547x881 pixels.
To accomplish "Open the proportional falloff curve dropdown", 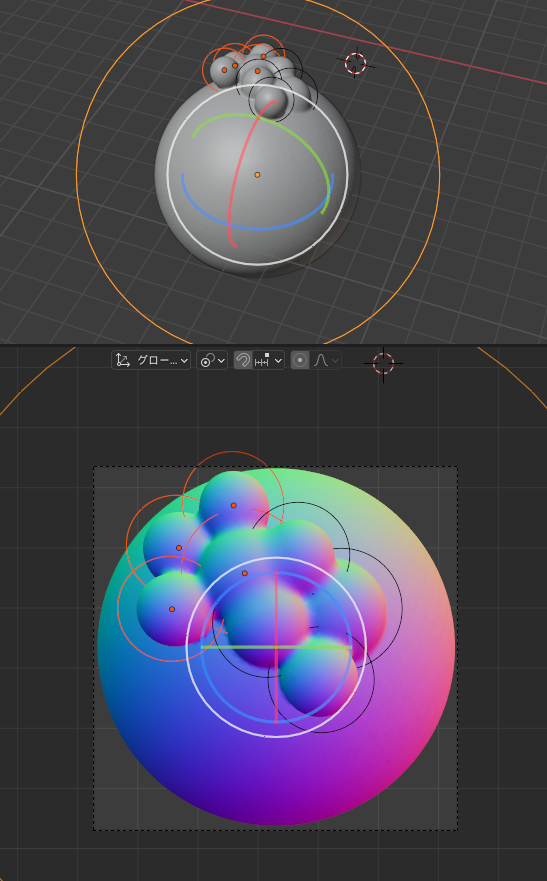I will tap(326, 360).
